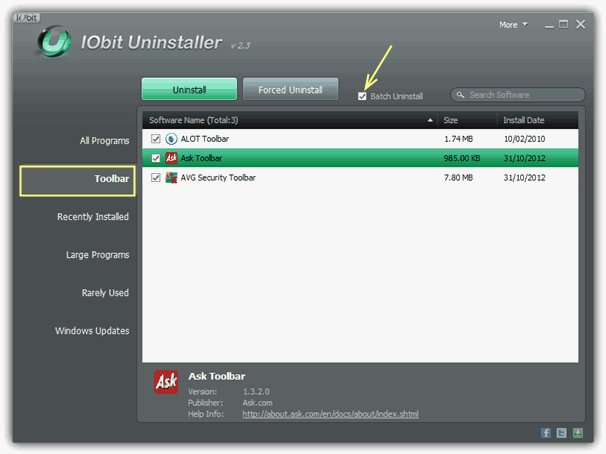Click the 985.00 KB size value
Image resolution: width=606 pixels, height=454 pixels.
[x=462, y=158]
